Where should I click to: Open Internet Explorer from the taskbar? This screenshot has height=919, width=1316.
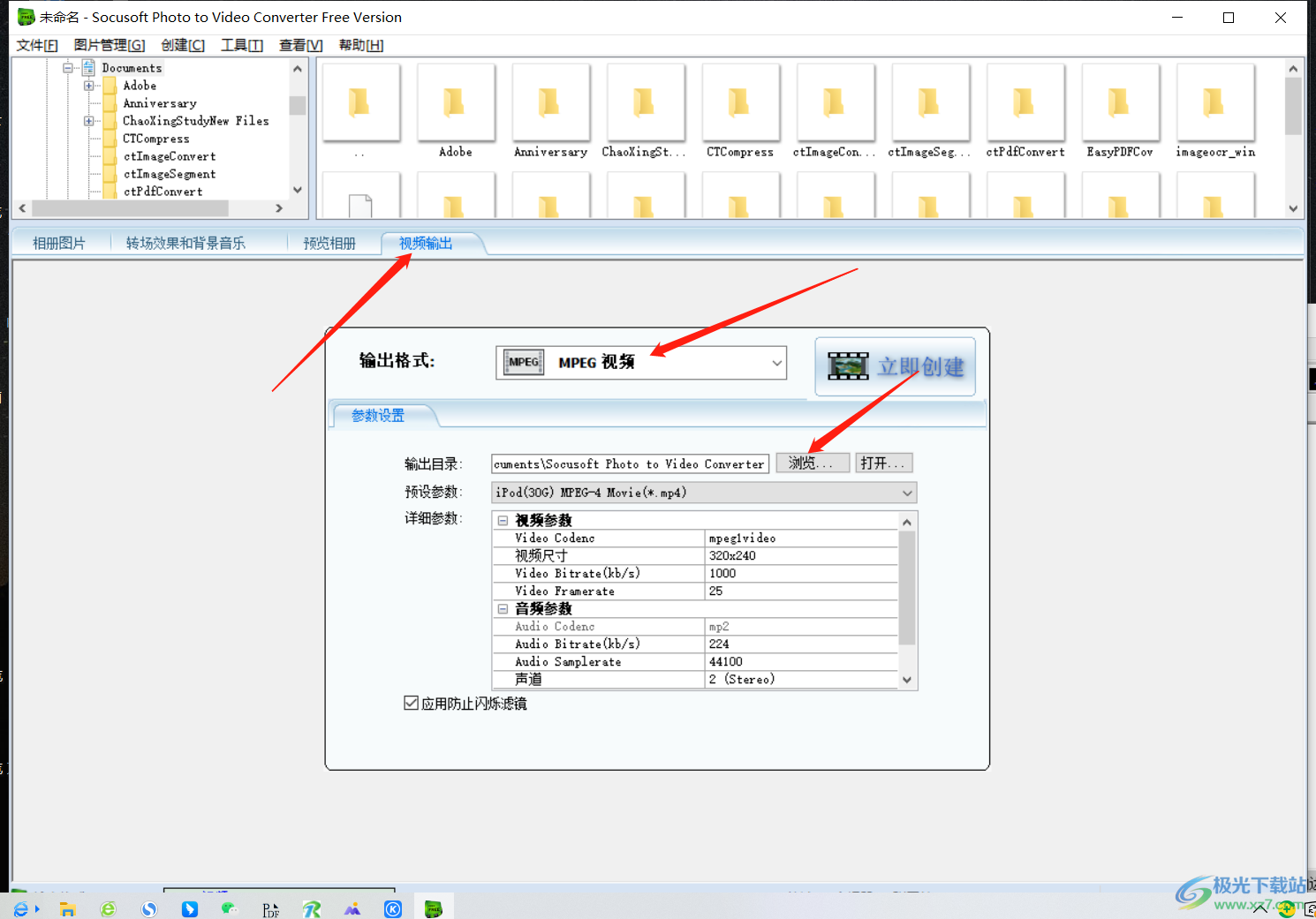click(21, 909)
